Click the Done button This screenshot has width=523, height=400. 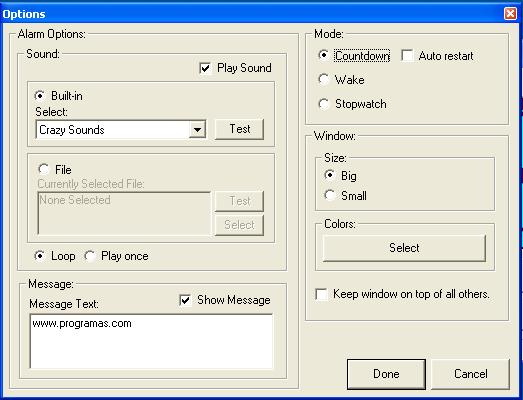(386, 374)
